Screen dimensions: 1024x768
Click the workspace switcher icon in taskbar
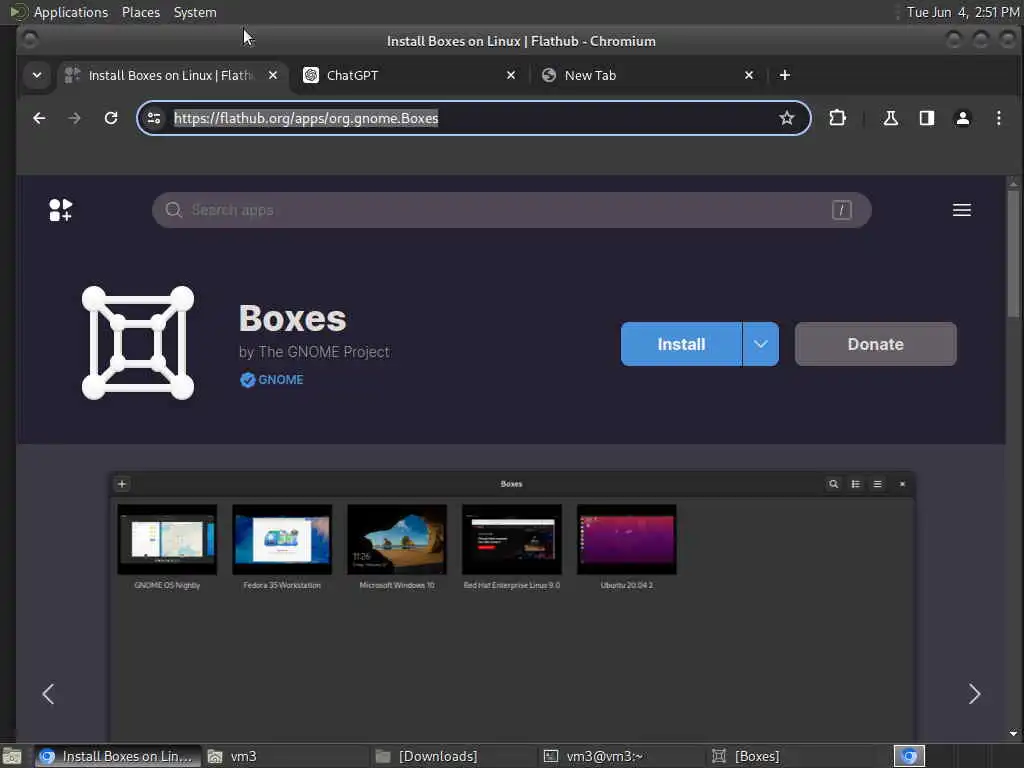909,756
